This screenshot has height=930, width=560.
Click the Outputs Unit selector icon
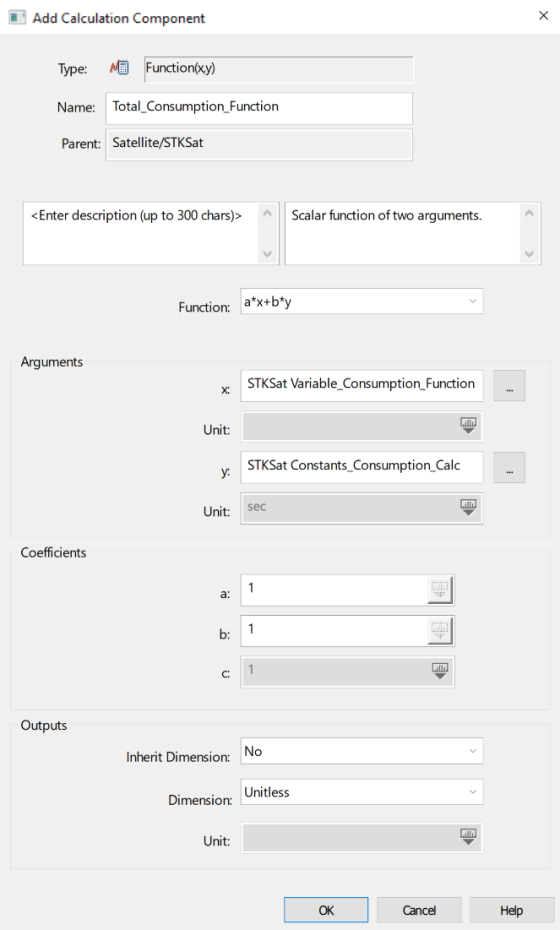point(468,837)
